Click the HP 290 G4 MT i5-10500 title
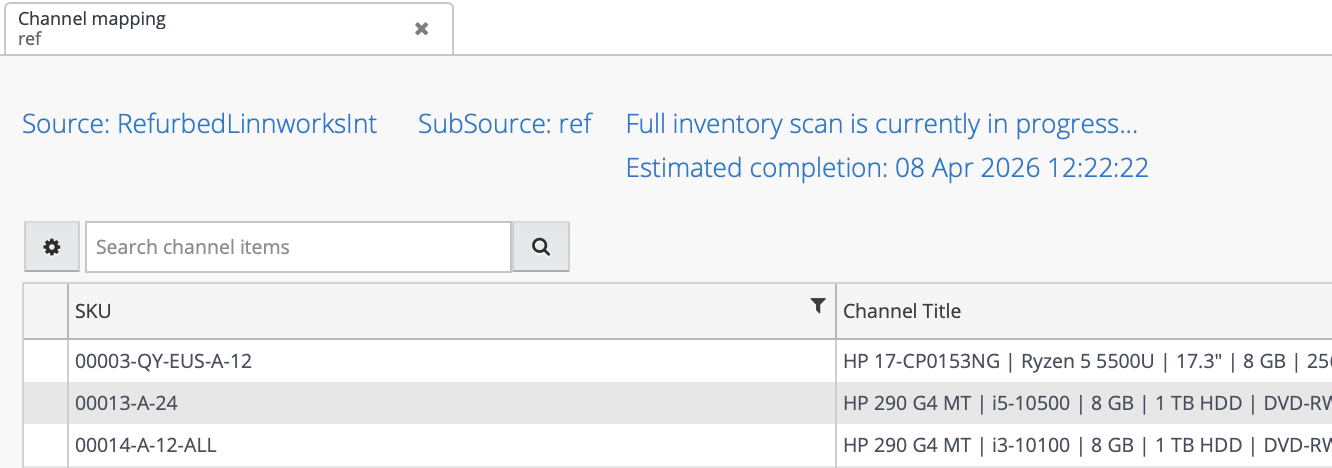1332x468 pixels. (1087, 403)
